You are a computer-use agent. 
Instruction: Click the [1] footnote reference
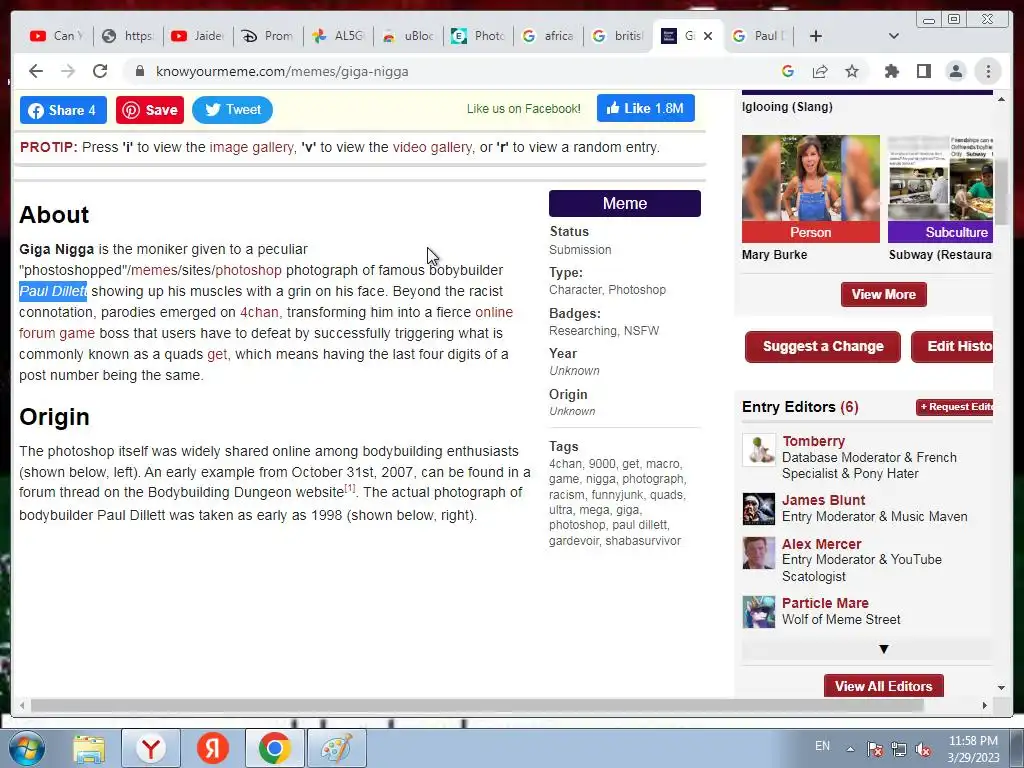pyautogui.click(x=350, y=488)
